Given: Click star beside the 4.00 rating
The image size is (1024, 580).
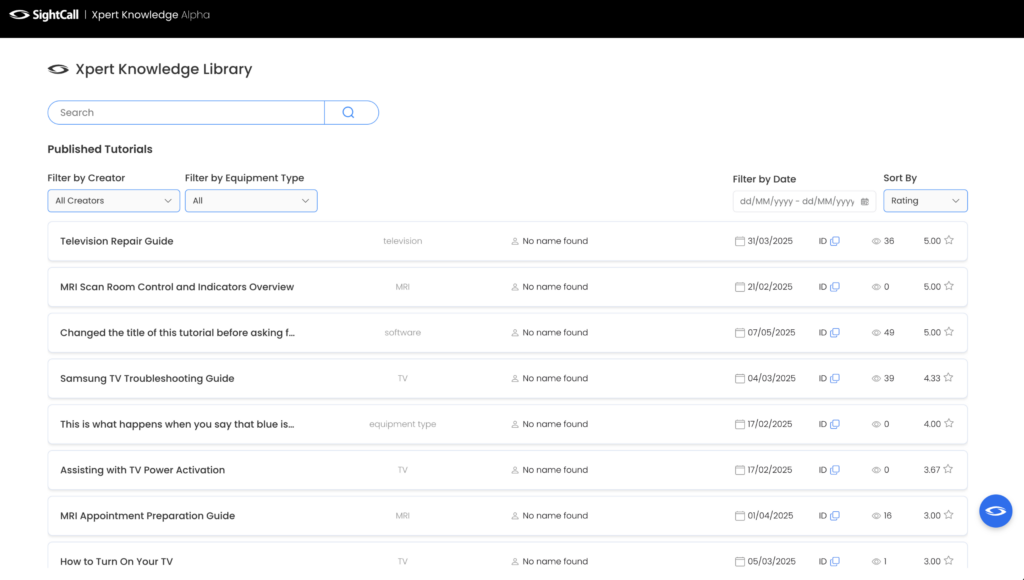Looking at the screenshot, I should pos(949,423).
